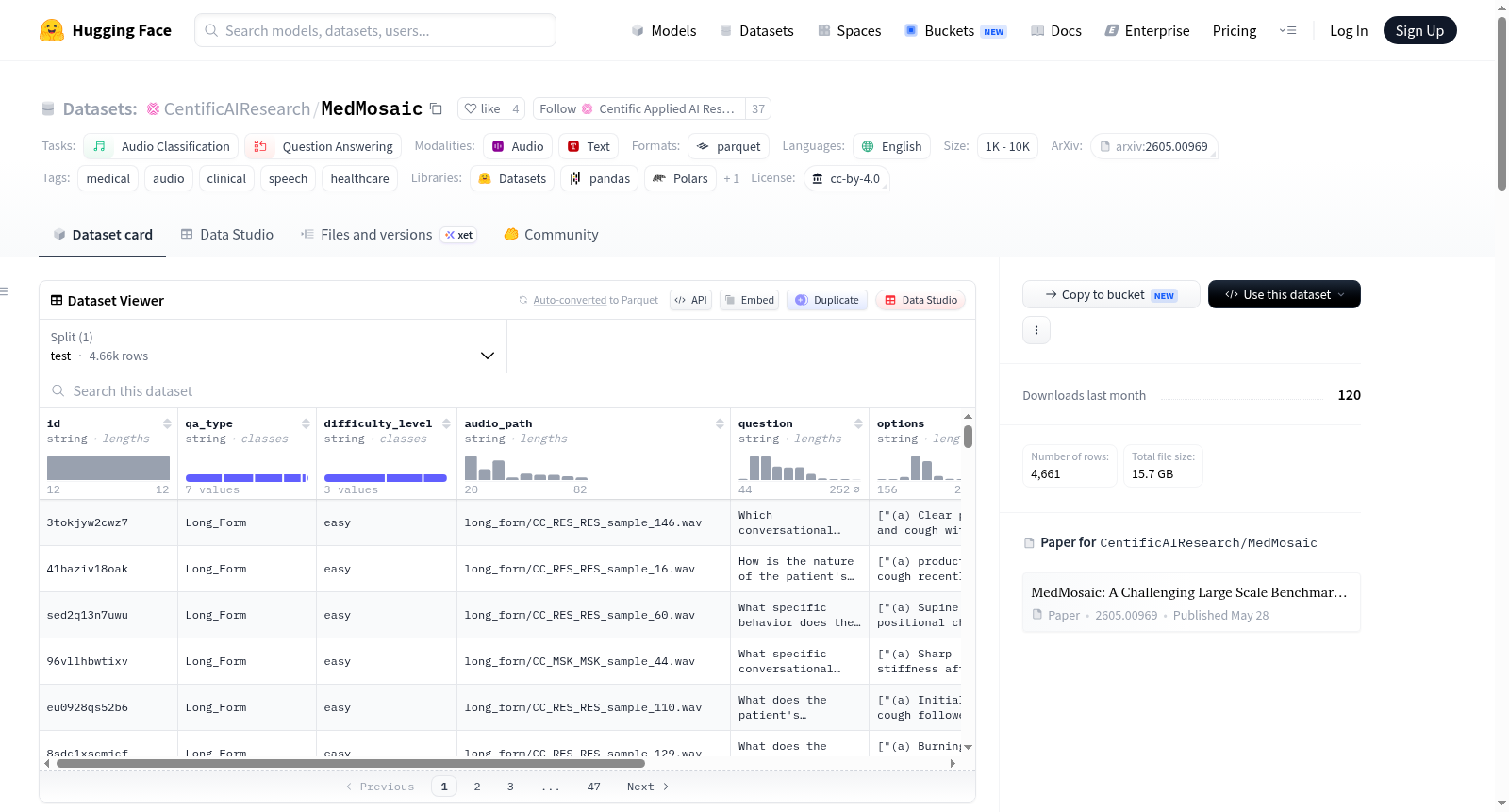Click the page vertical scrollbar thumb
This screenshot has height=812, width=1509.
[1501, 104]
